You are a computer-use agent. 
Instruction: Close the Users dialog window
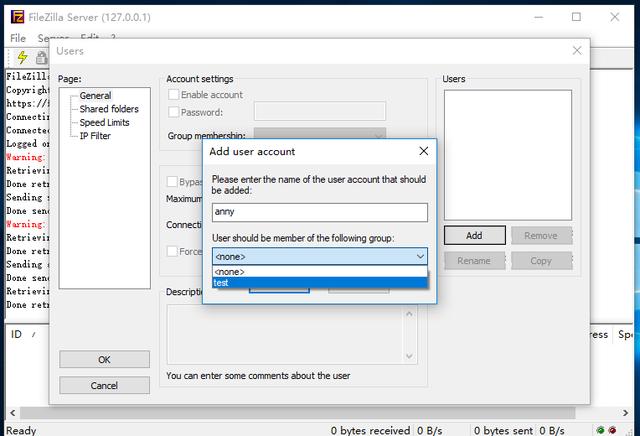tap(577, 51)
